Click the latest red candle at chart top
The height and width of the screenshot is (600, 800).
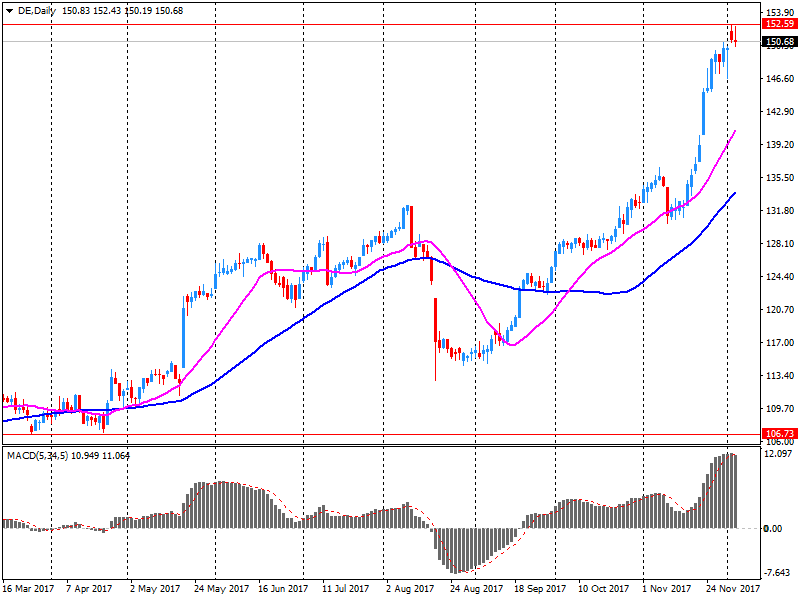733,35
